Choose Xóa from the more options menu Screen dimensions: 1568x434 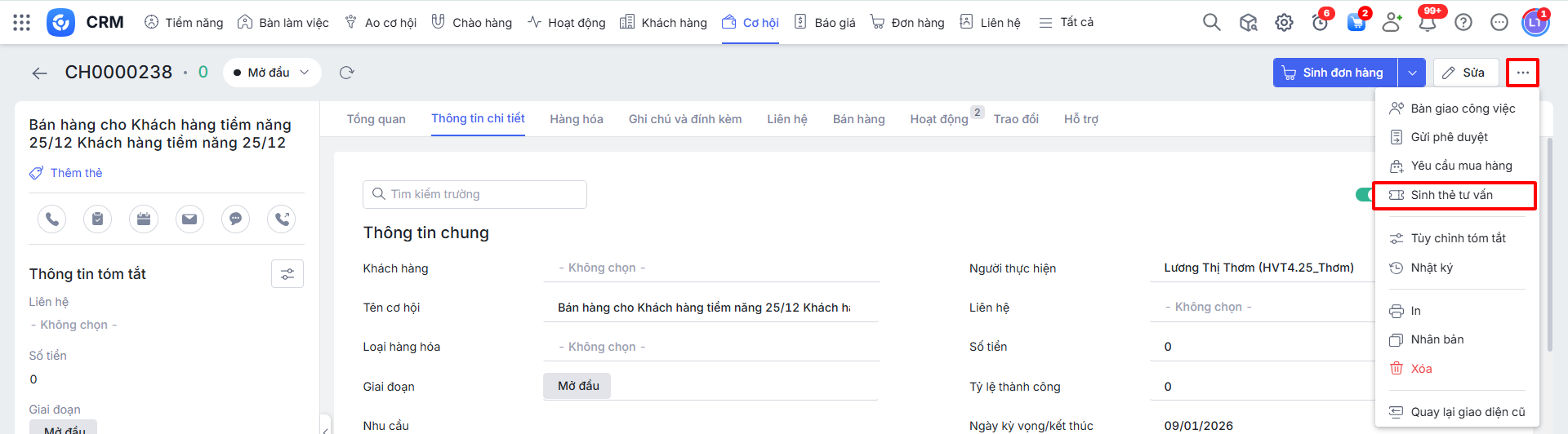coord(1421,369)
